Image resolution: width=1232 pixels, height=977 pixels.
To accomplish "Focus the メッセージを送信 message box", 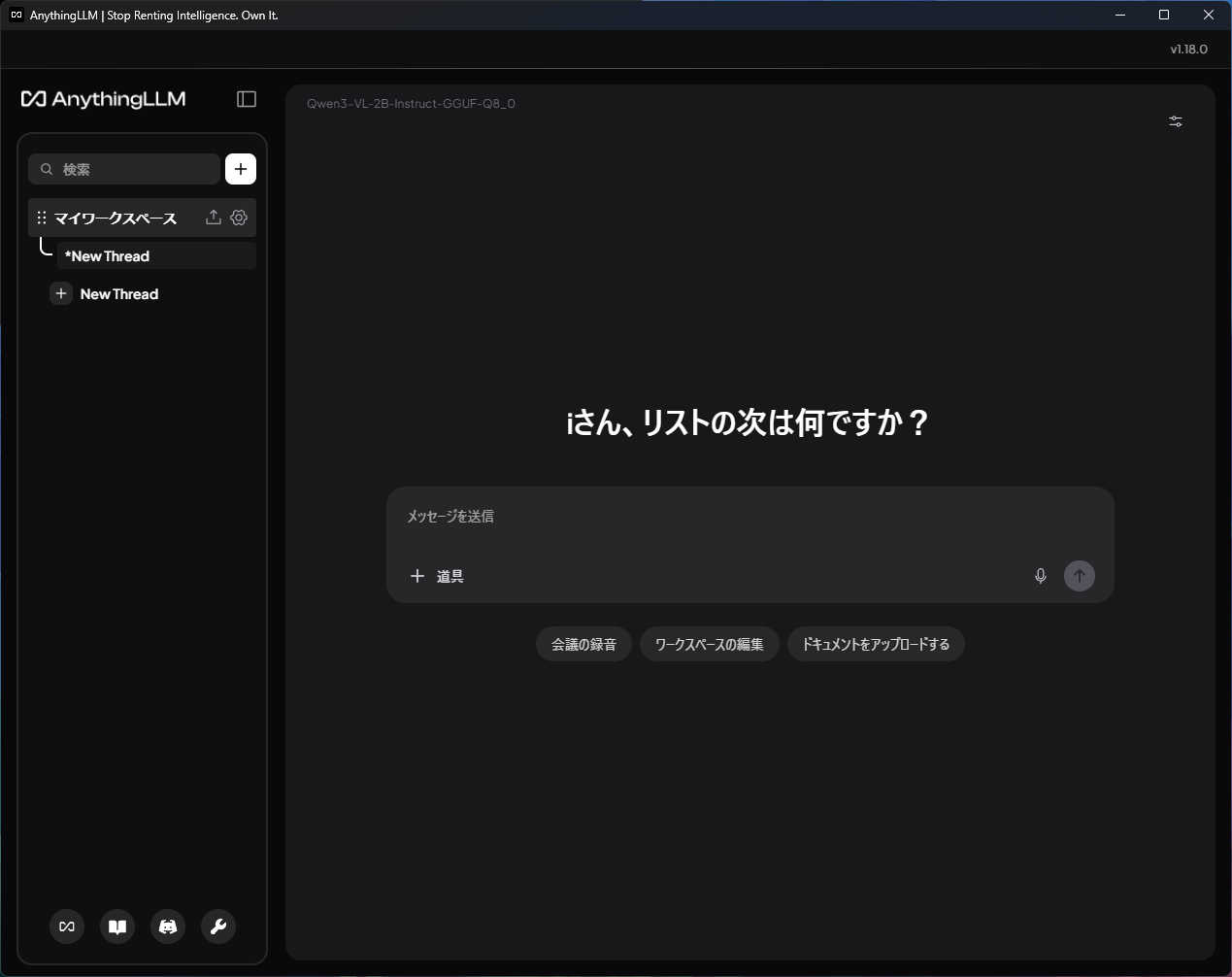I will [x=749, y=517].
